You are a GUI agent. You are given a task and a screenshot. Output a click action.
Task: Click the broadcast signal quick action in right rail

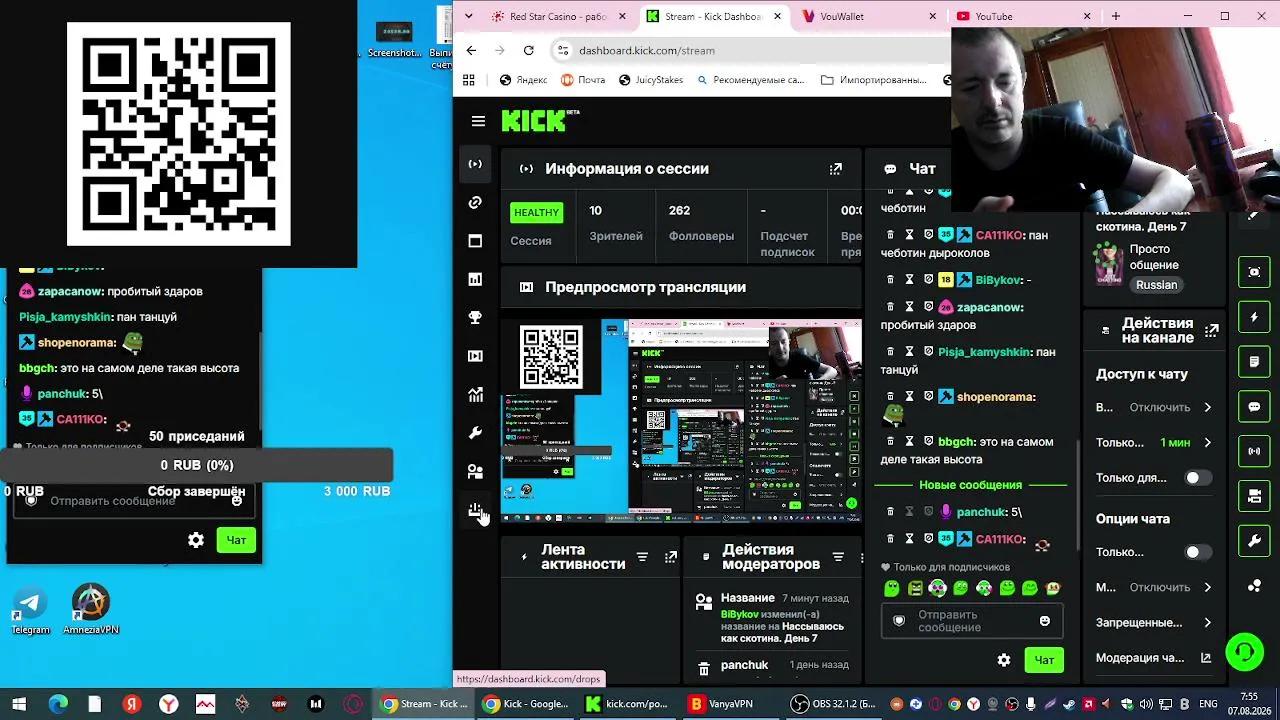(1254, 451)
